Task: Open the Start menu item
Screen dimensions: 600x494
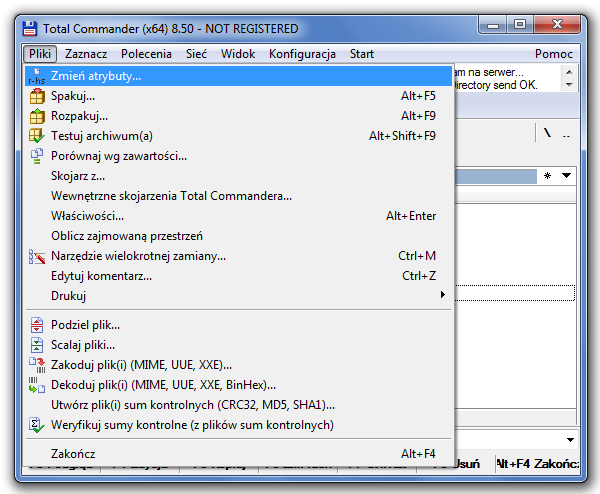Action: pyautogui.click(x=362, y=54)
